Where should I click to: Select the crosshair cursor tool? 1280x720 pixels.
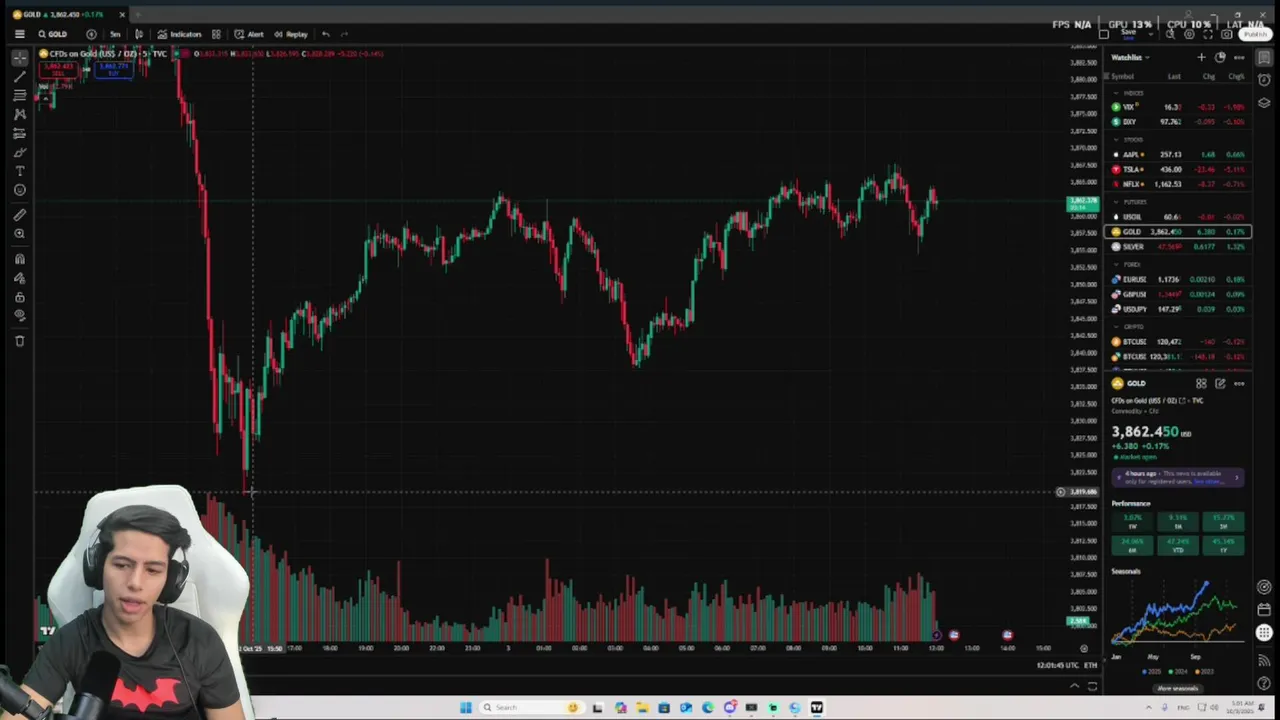tap(19, 58)
